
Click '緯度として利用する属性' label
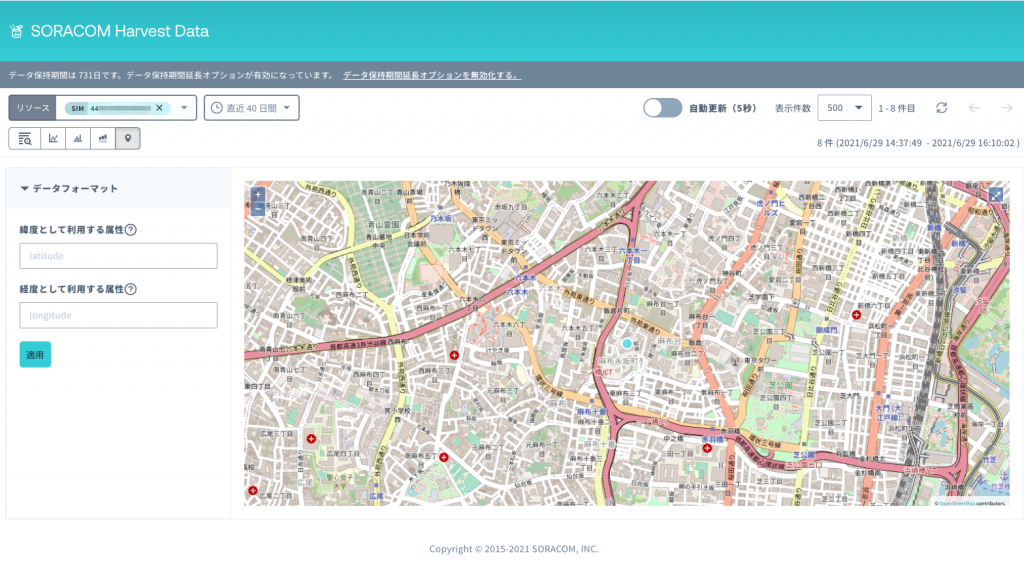click(71, 230)
